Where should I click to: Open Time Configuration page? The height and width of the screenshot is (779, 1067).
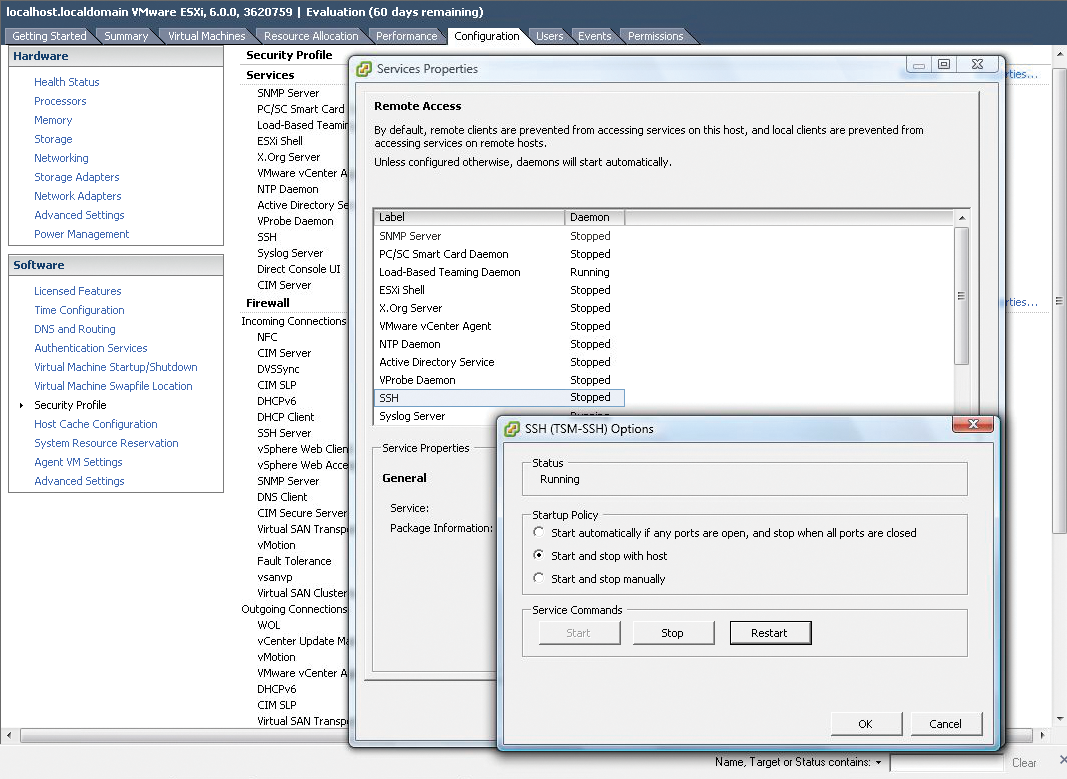tap(80, 310)
